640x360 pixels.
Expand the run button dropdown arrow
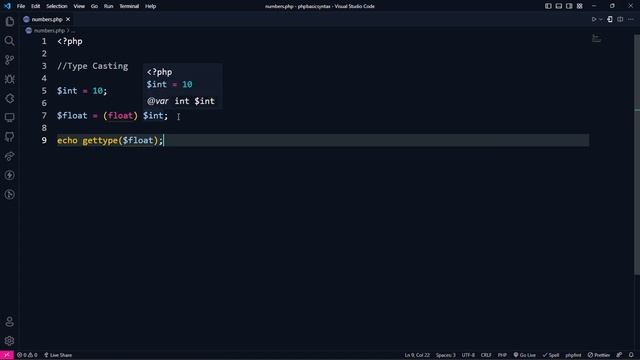pos(600,19)
